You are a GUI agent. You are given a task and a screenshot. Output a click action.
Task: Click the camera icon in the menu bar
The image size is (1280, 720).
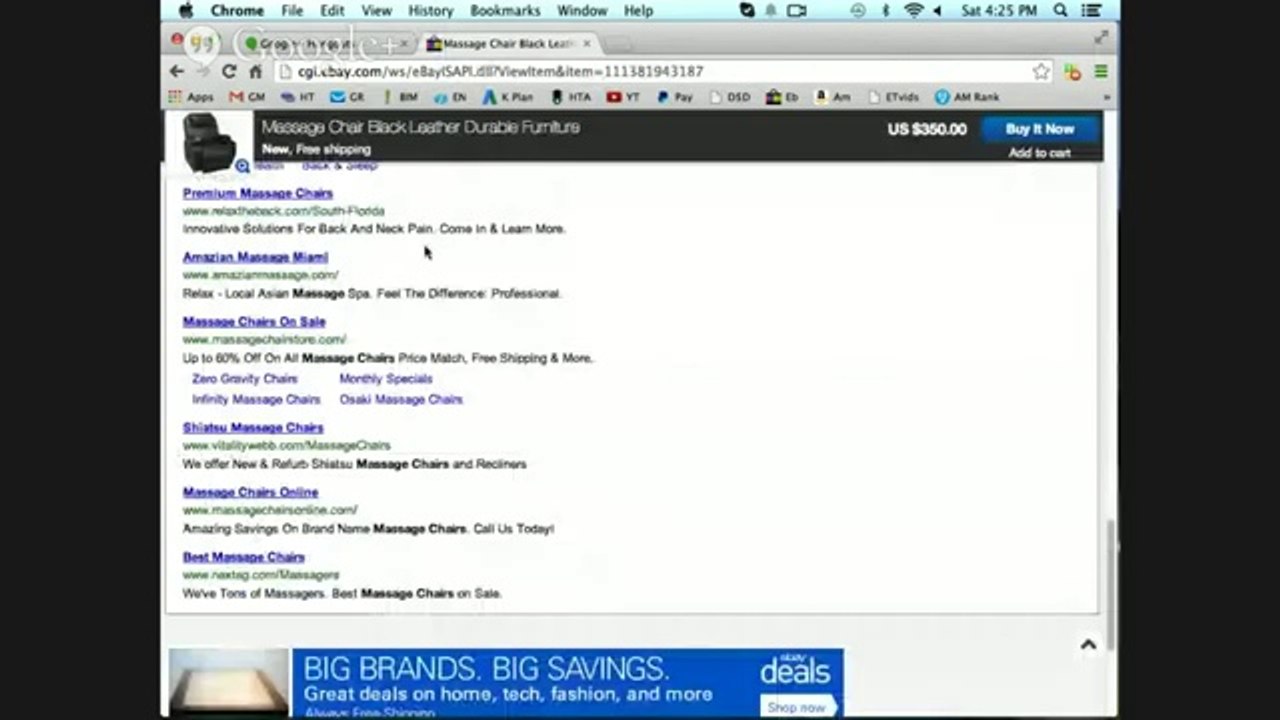797,11
